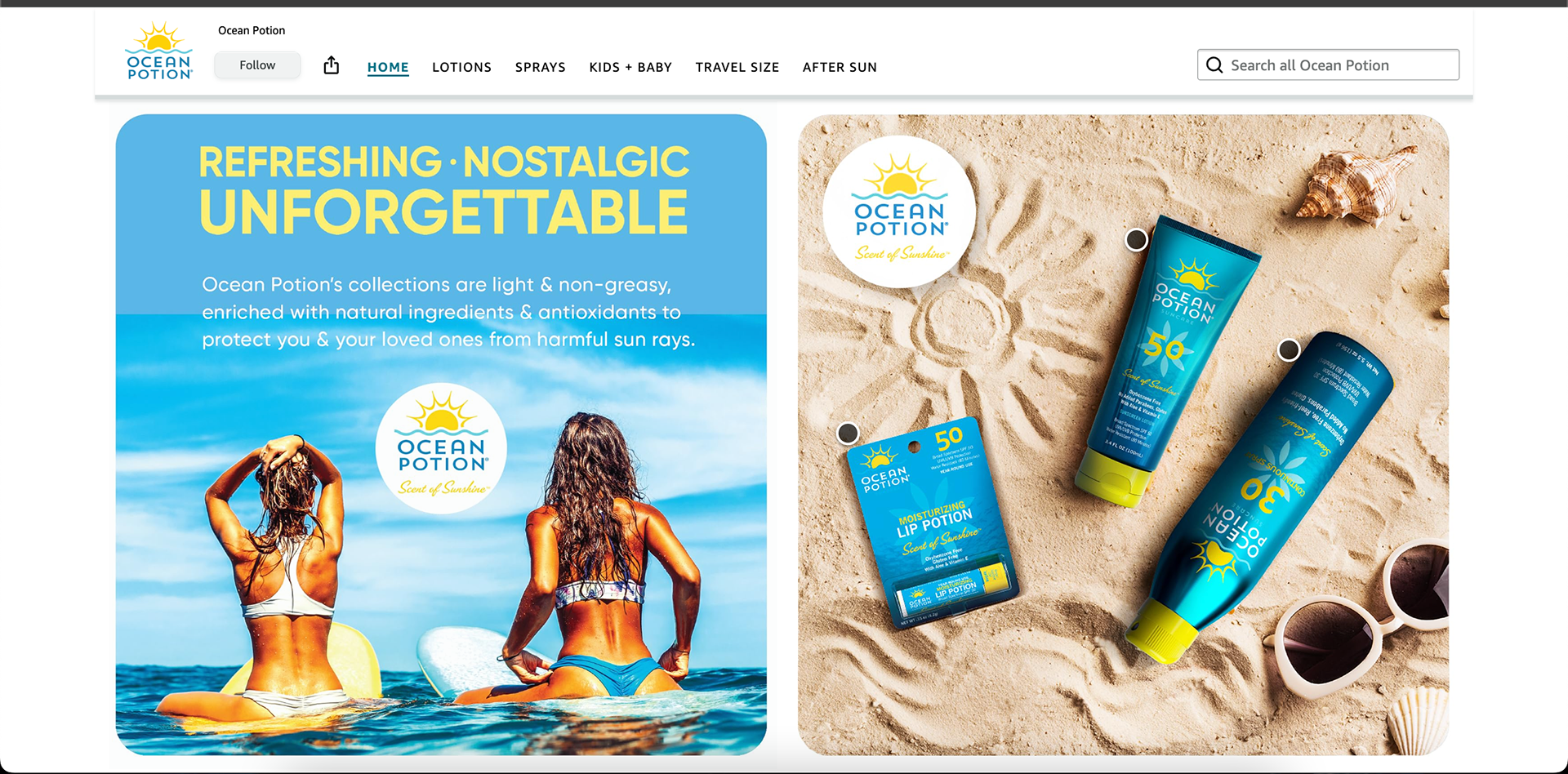Click the round Ocean Potion logo on sand image
The image size is (1568, 774).
[899, 211]
